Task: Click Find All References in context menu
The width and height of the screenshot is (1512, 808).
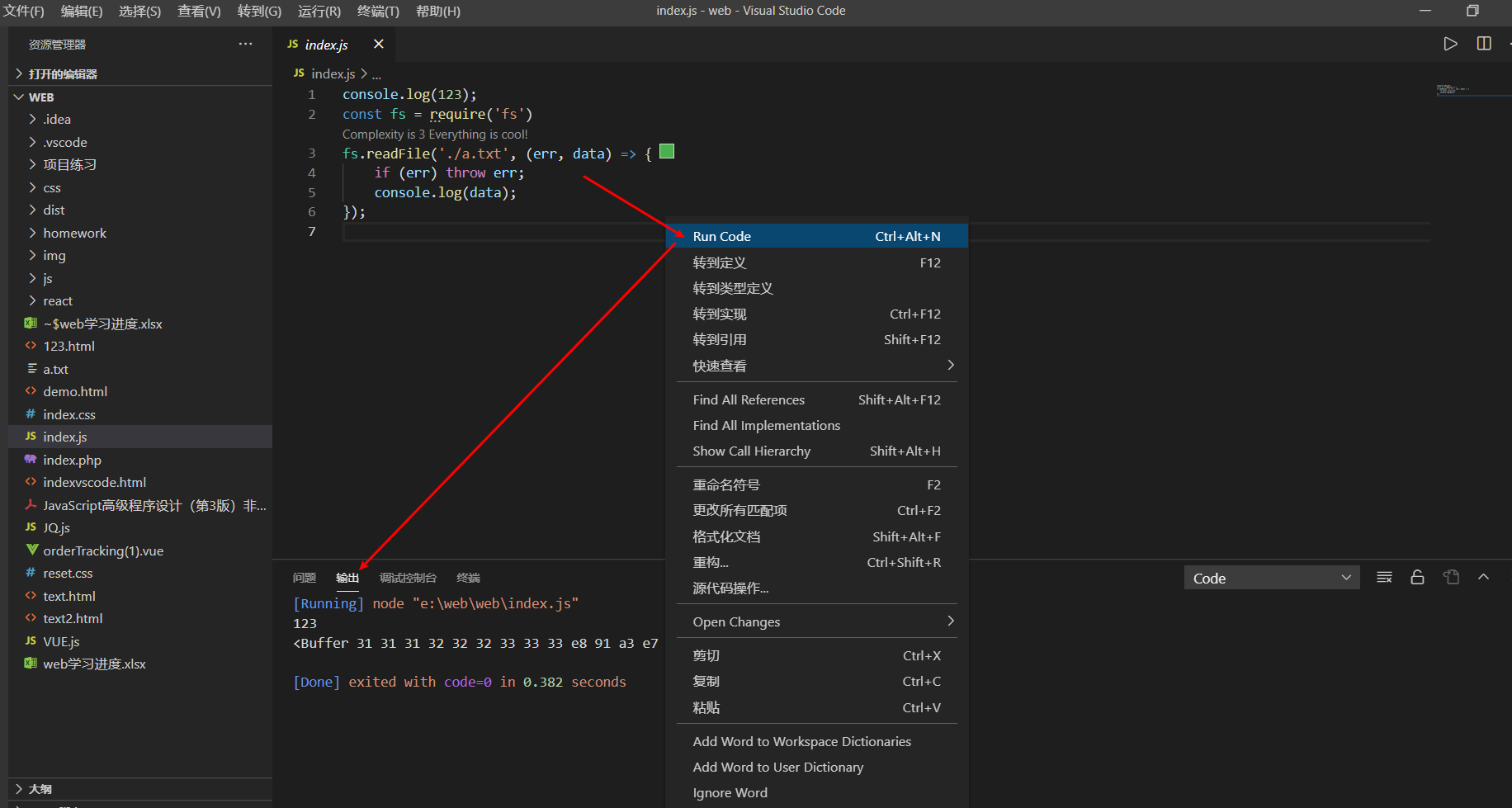Action: (748, 399)
